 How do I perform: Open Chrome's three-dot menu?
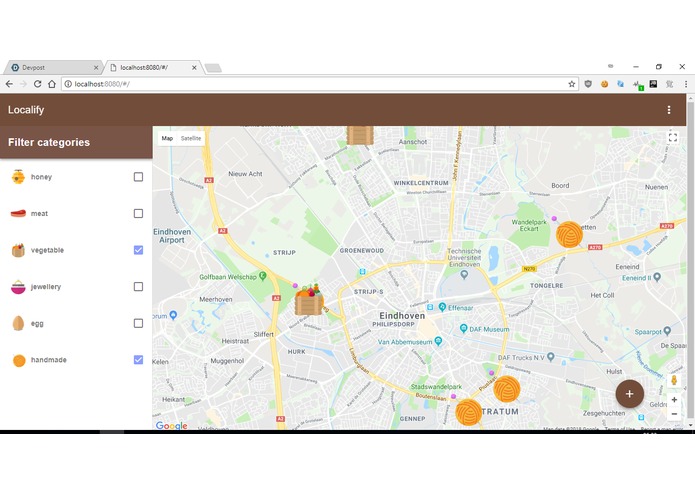click(685, 84)
